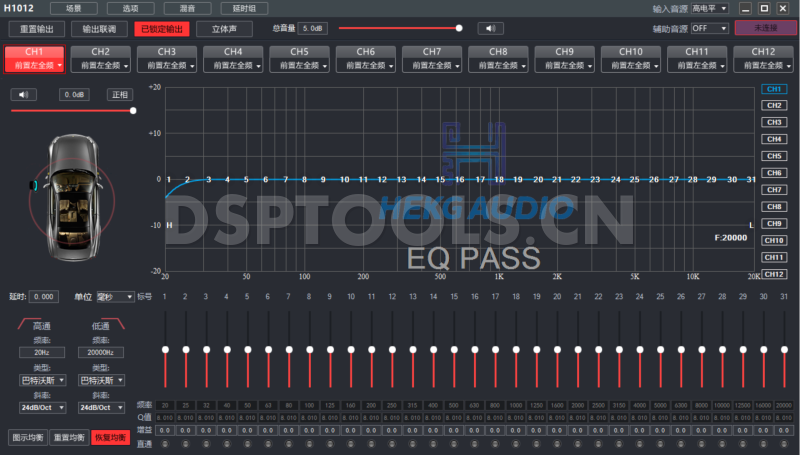
Task: Enable 直通 bypass for band 1
Action: (x=165, y=444)
